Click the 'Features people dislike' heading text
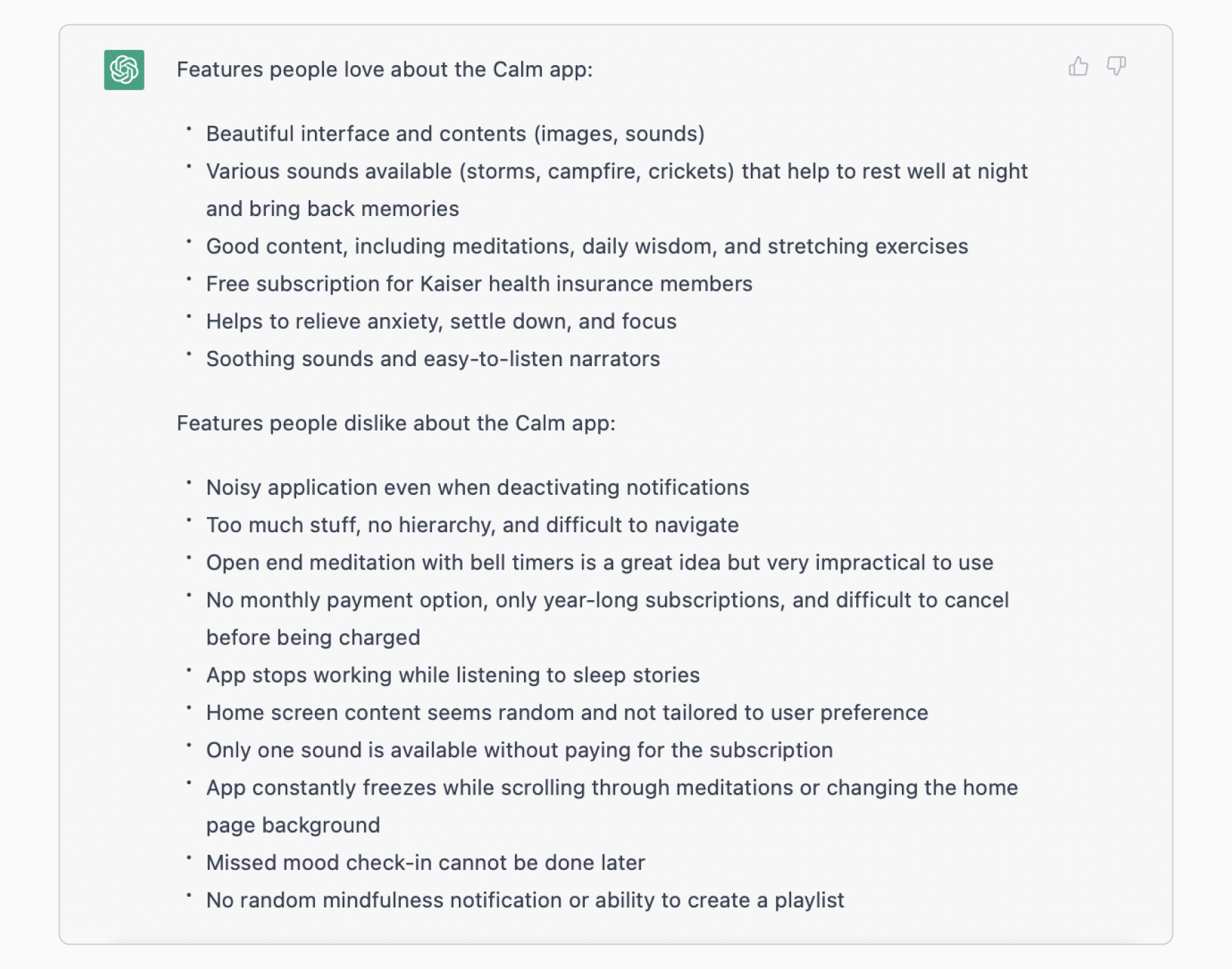 tap(395, 424)
